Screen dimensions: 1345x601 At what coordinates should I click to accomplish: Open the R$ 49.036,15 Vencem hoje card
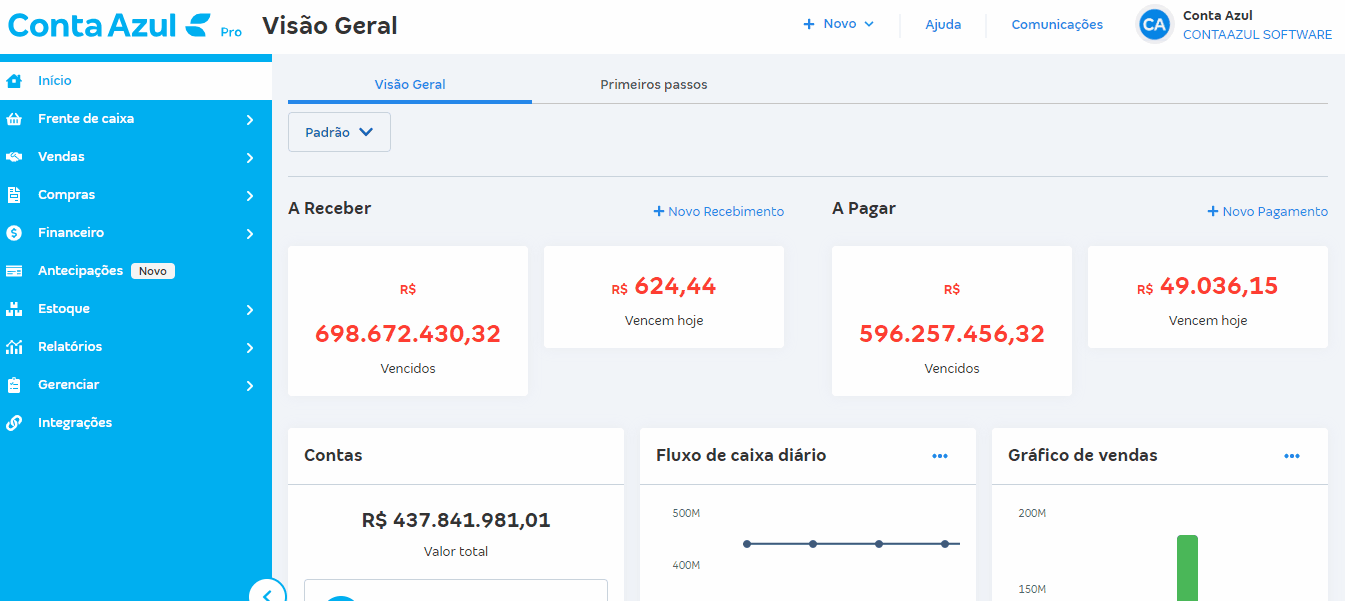(1208, 297)
